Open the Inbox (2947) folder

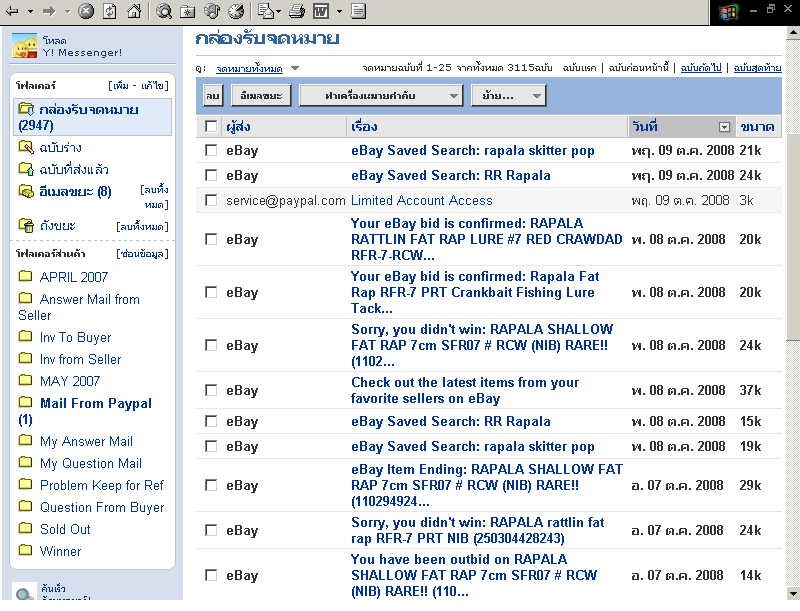tap(92, 117)
